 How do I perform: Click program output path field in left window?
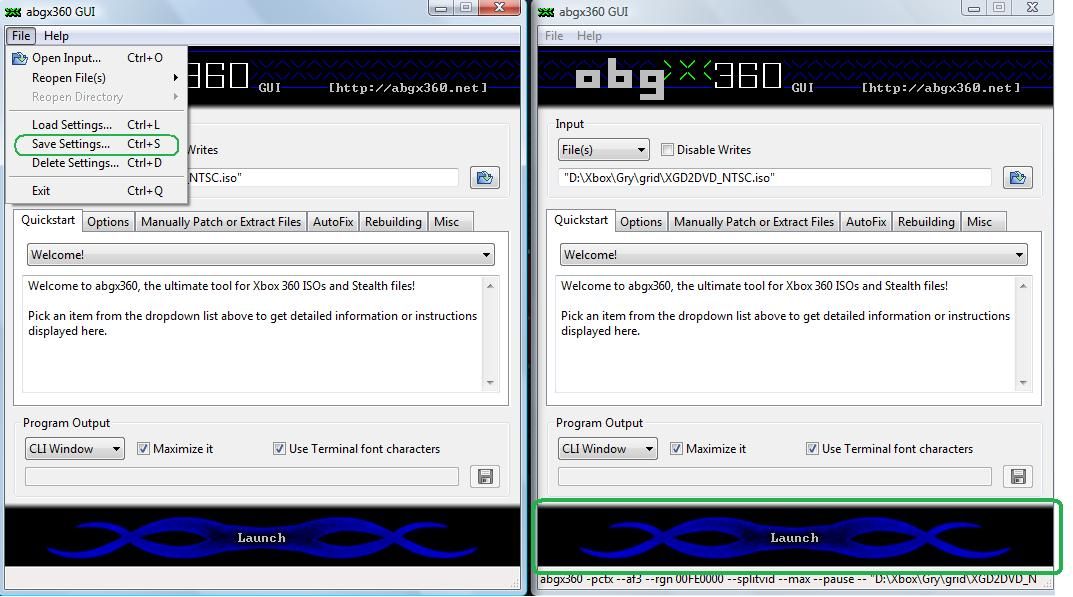[x=242, y=477]
